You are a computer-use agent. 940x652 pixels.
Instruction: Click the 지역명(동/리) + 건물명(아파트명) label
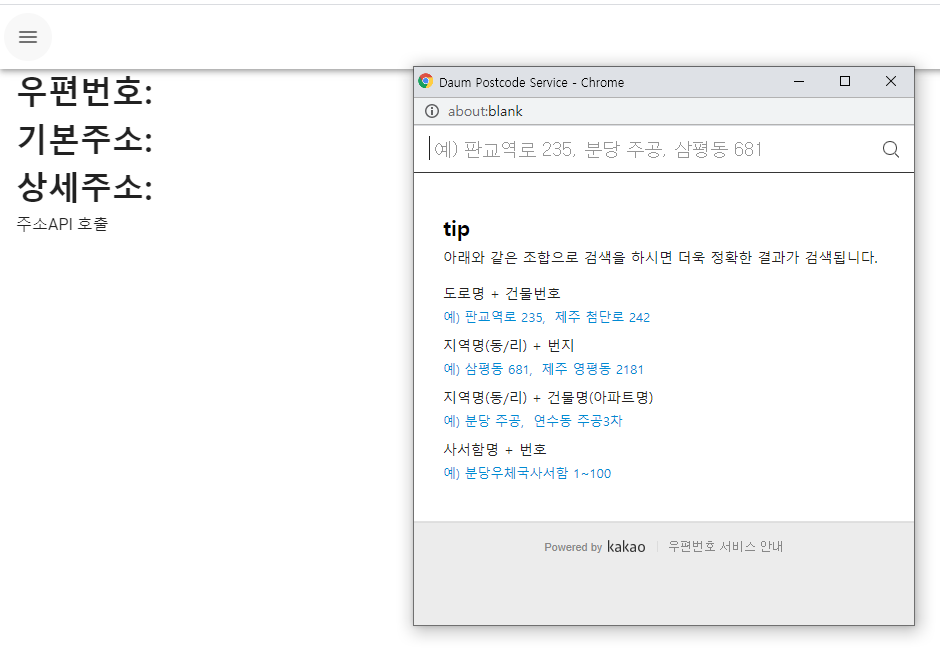click(548, 397)
